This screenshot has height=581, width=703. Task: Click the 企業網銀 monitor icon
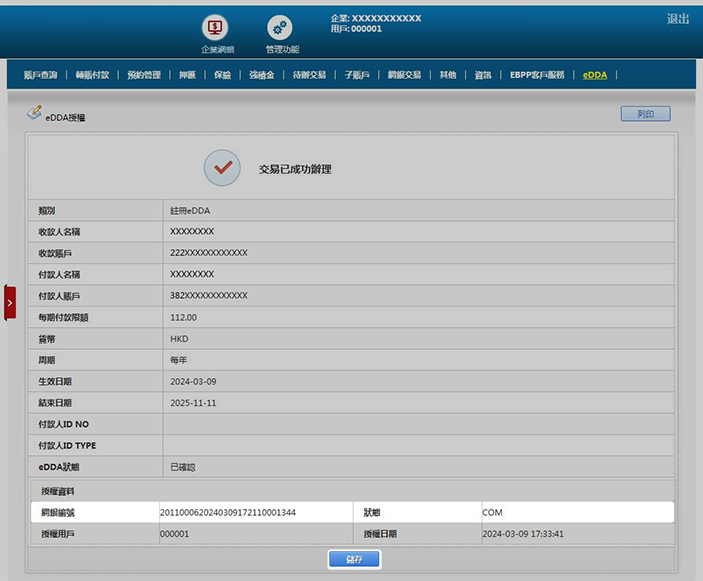tap(216, 28)
